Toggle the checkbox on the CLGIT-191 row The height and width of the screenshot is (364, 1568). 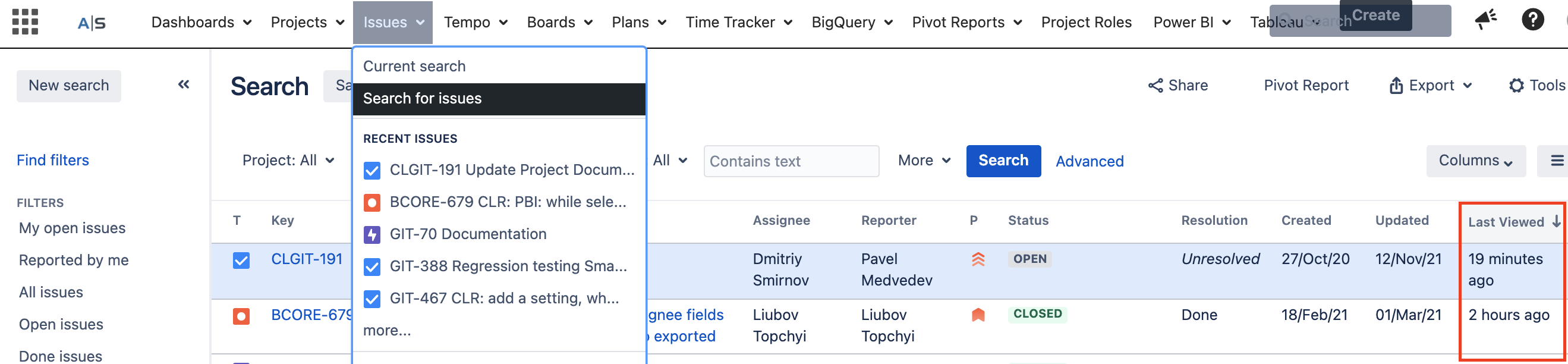click(242, 259)
